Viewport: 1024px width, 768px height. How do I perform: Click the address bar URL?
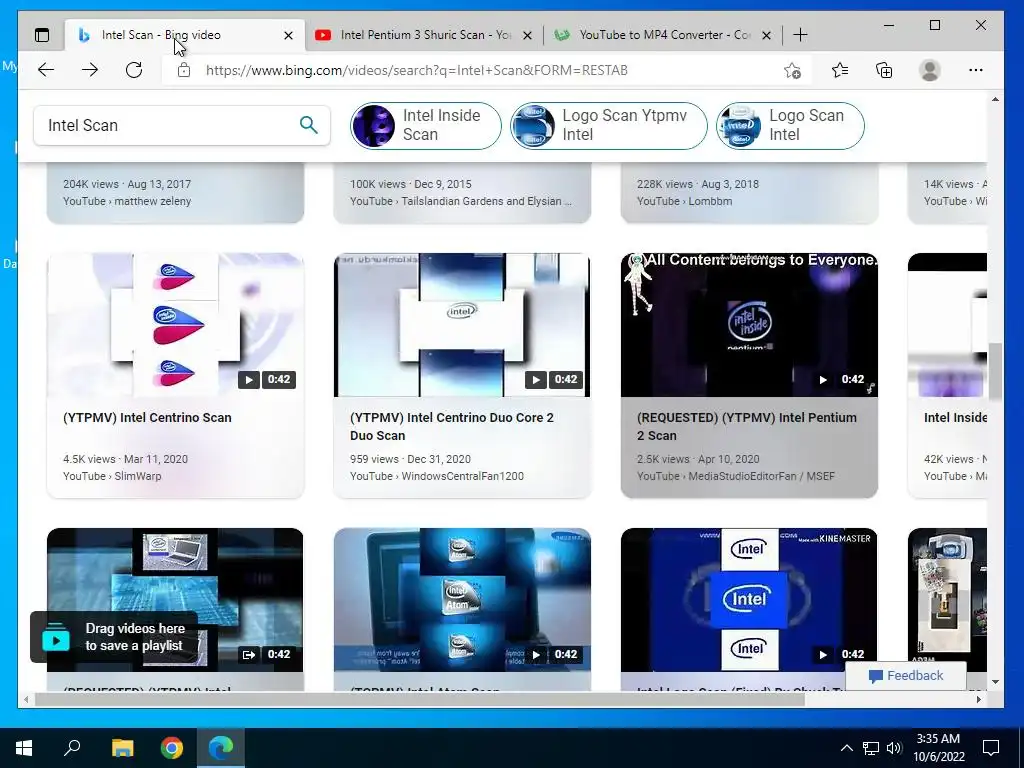417,70
